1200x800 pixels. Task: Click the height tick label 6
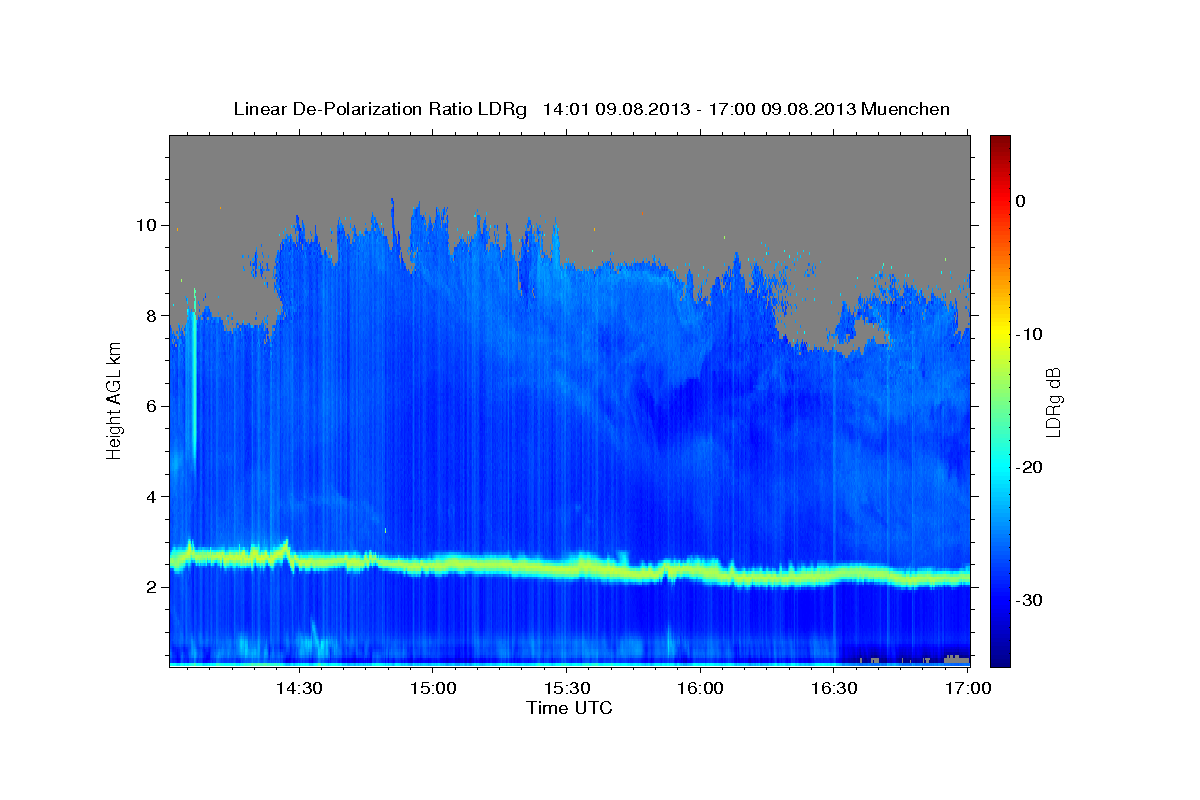[x=151, y=406]
